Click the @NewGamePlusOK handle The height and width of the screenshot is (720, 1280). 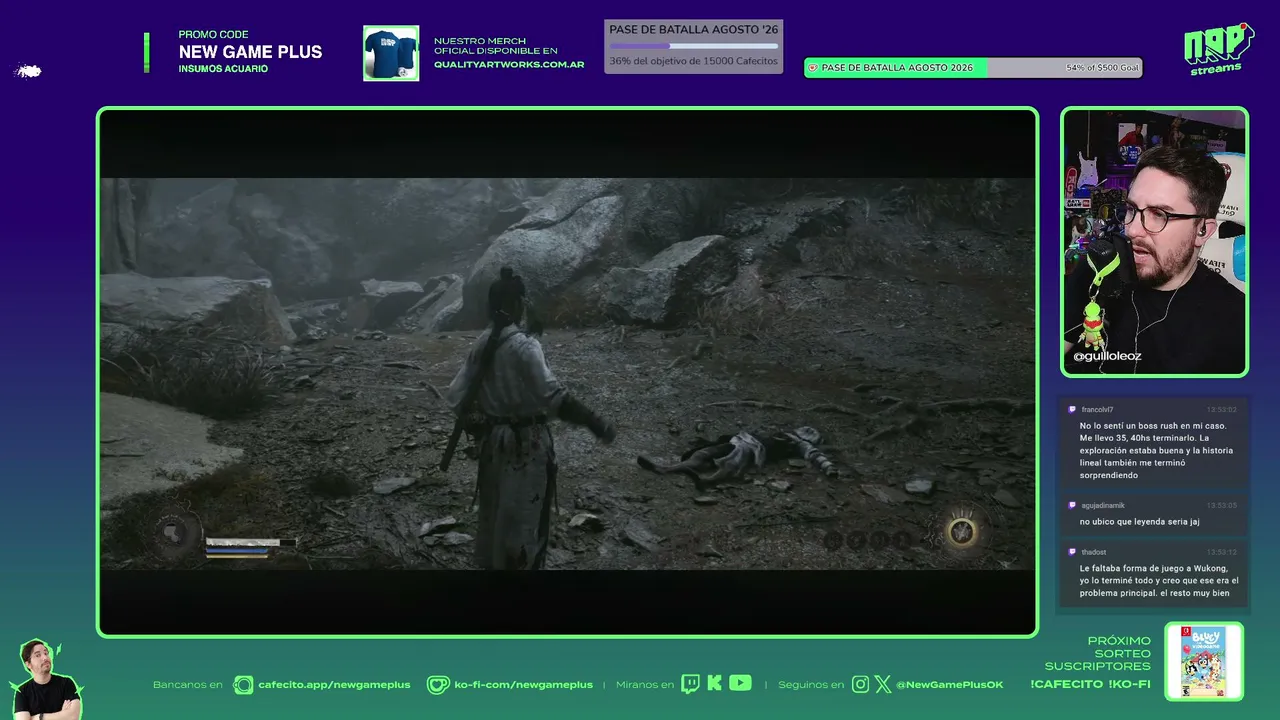(x=949, y=685)
